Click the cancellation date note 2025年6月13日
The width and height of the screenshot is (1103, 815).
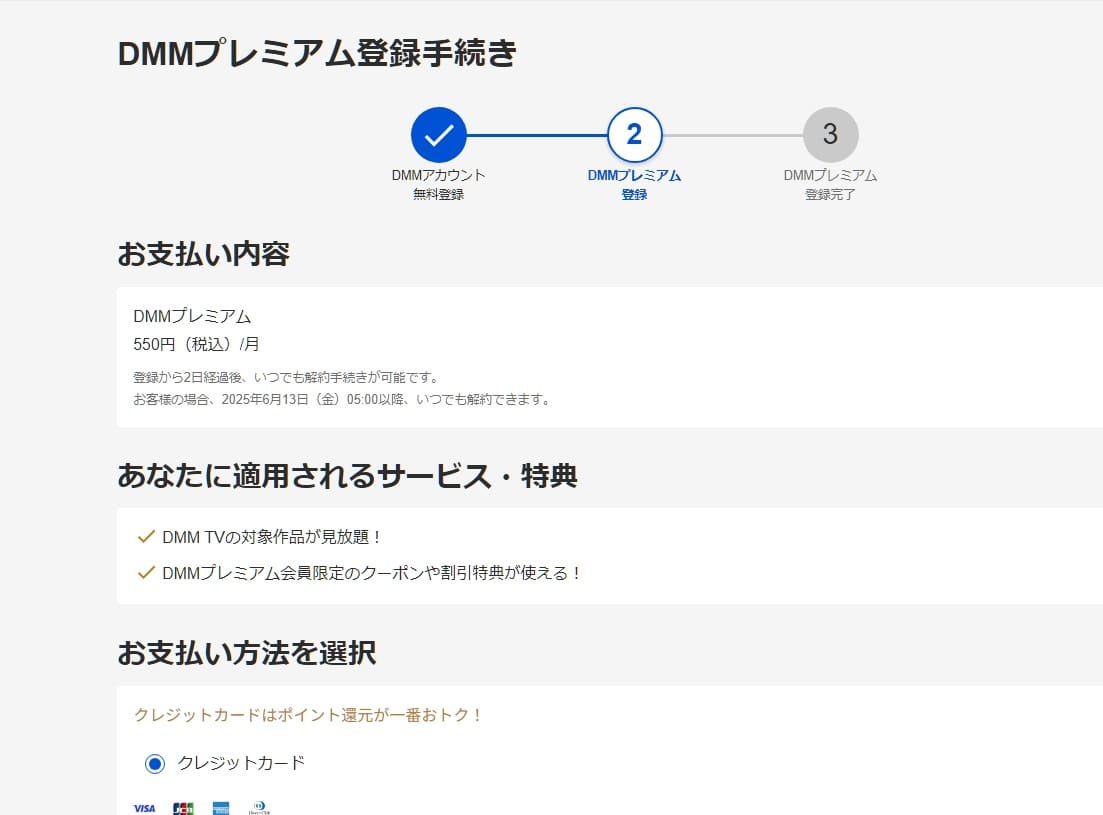tap(342, 399)
